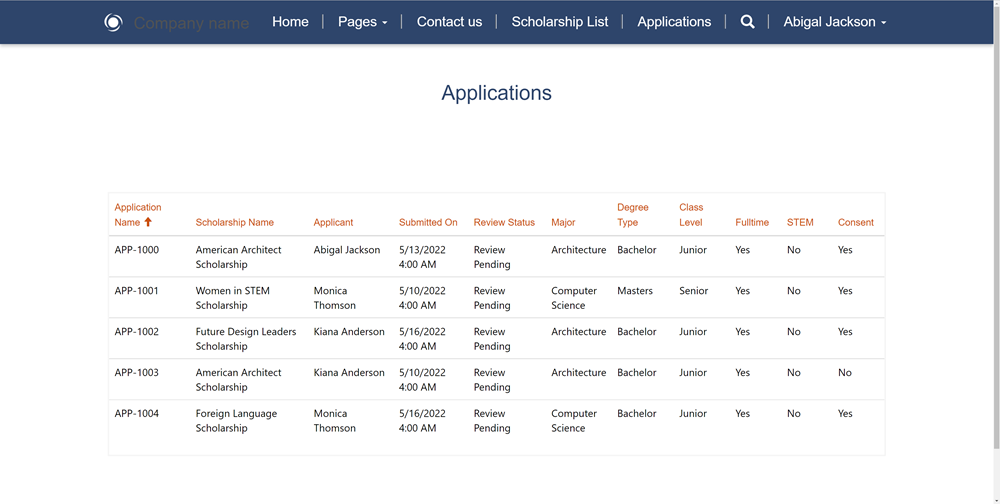This screenshot has width=1000, height=504.
Task: Click the STEM column header
Action: point(800,222)
